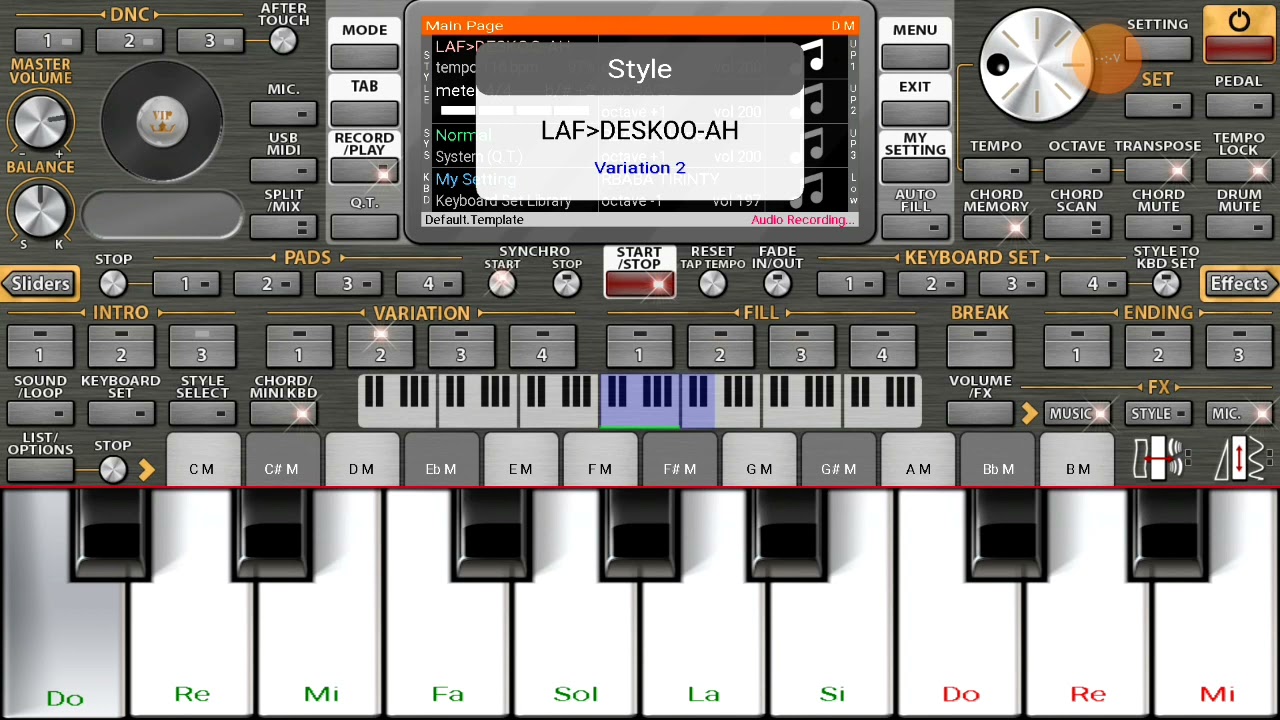Screen dimensions: 1280x720
Task: Adjust the Balance knob
Action: click(x=40, y=210)
